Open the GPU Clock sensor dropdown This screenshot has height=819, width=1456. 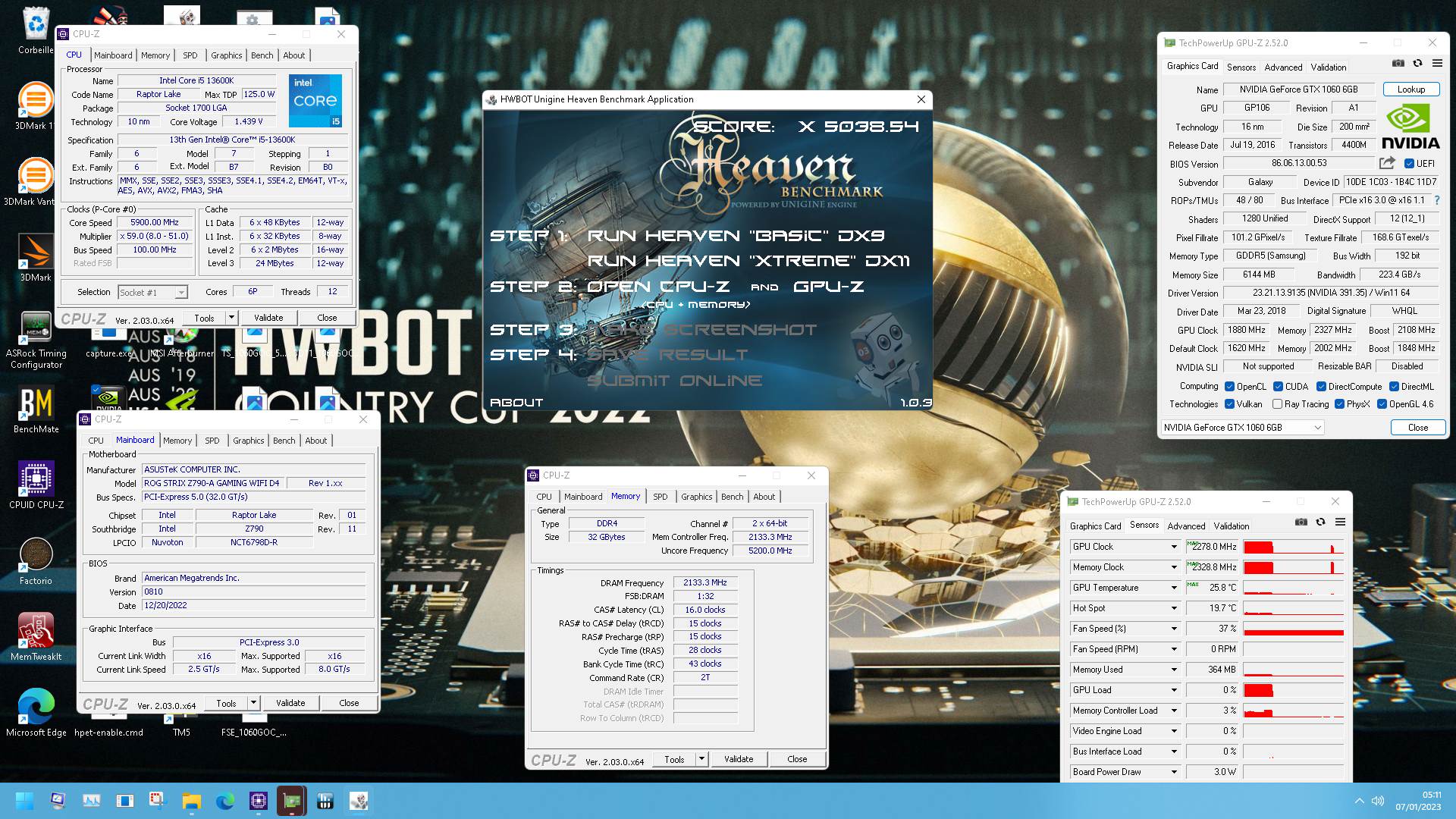(1174, 547)
